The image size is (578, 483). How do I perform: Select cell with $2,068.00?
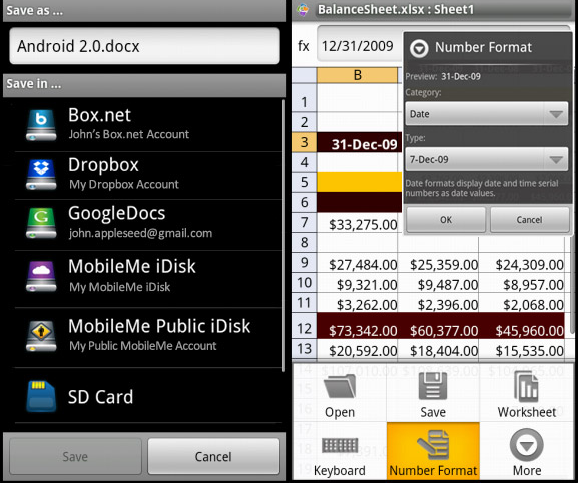pos(522,304)
